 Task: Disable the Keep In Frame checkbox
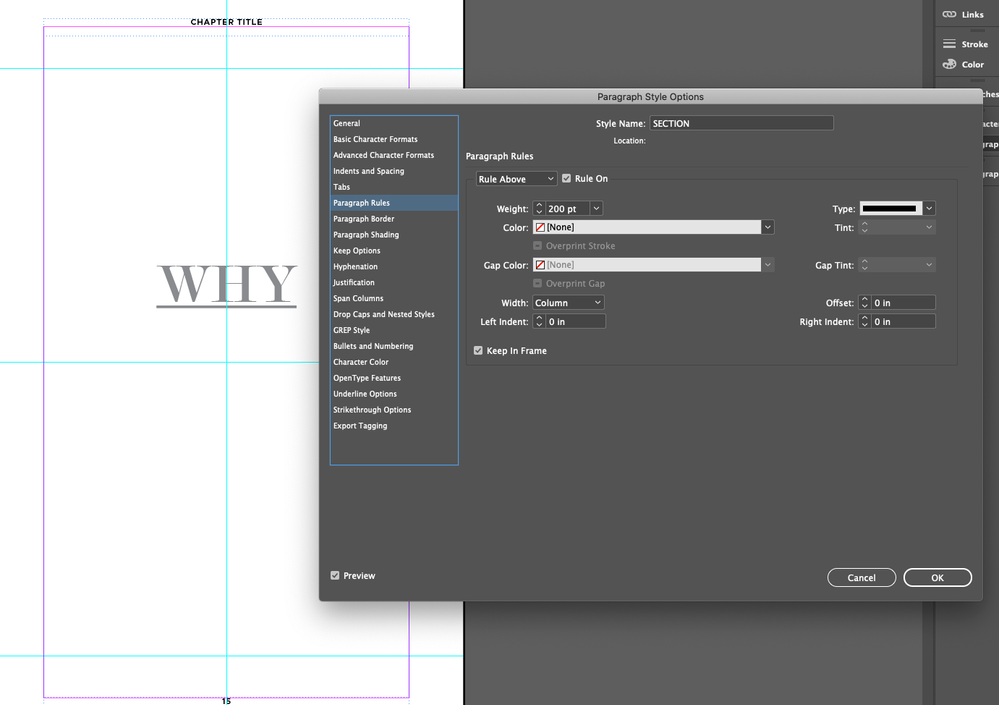coord(478,350)
